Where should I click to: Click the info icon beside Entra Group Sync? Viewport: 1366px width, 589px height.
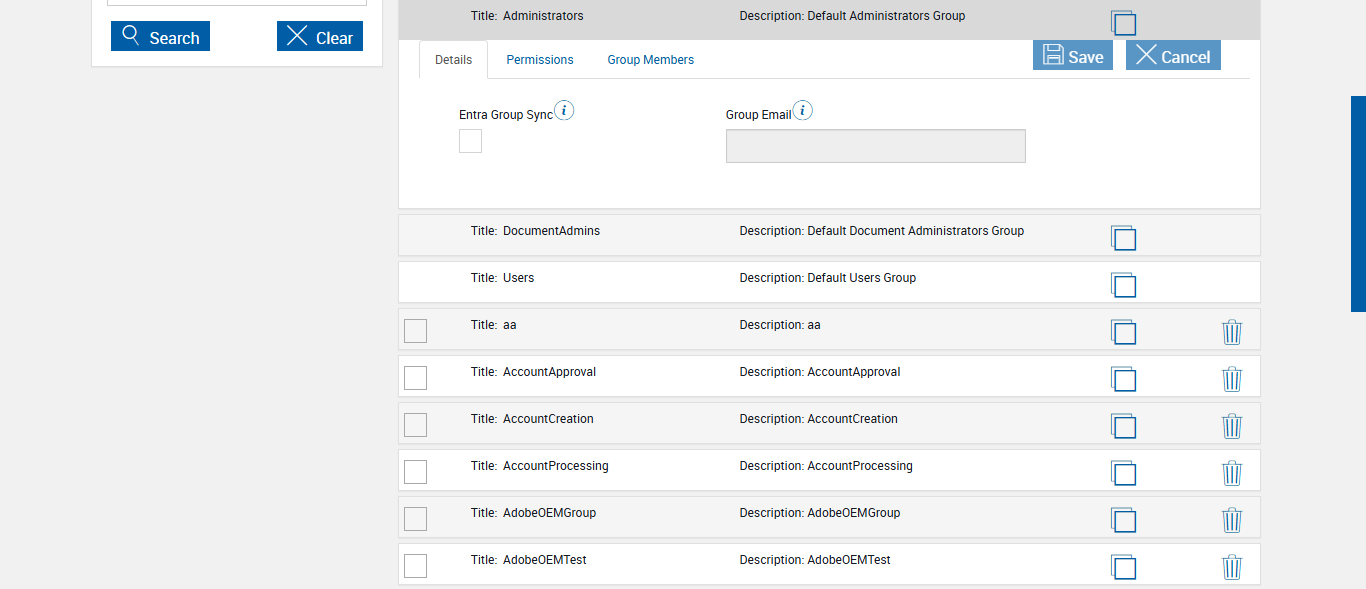[565, 110]
